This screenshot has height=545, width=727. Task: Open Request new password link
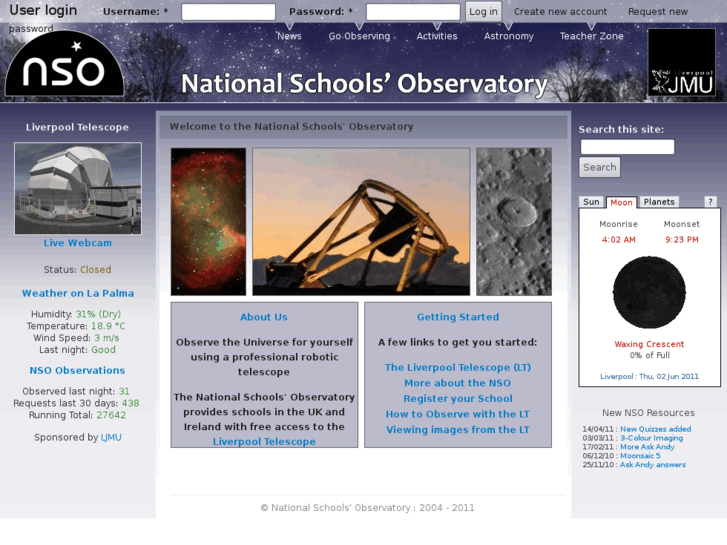tap(658, 12)
